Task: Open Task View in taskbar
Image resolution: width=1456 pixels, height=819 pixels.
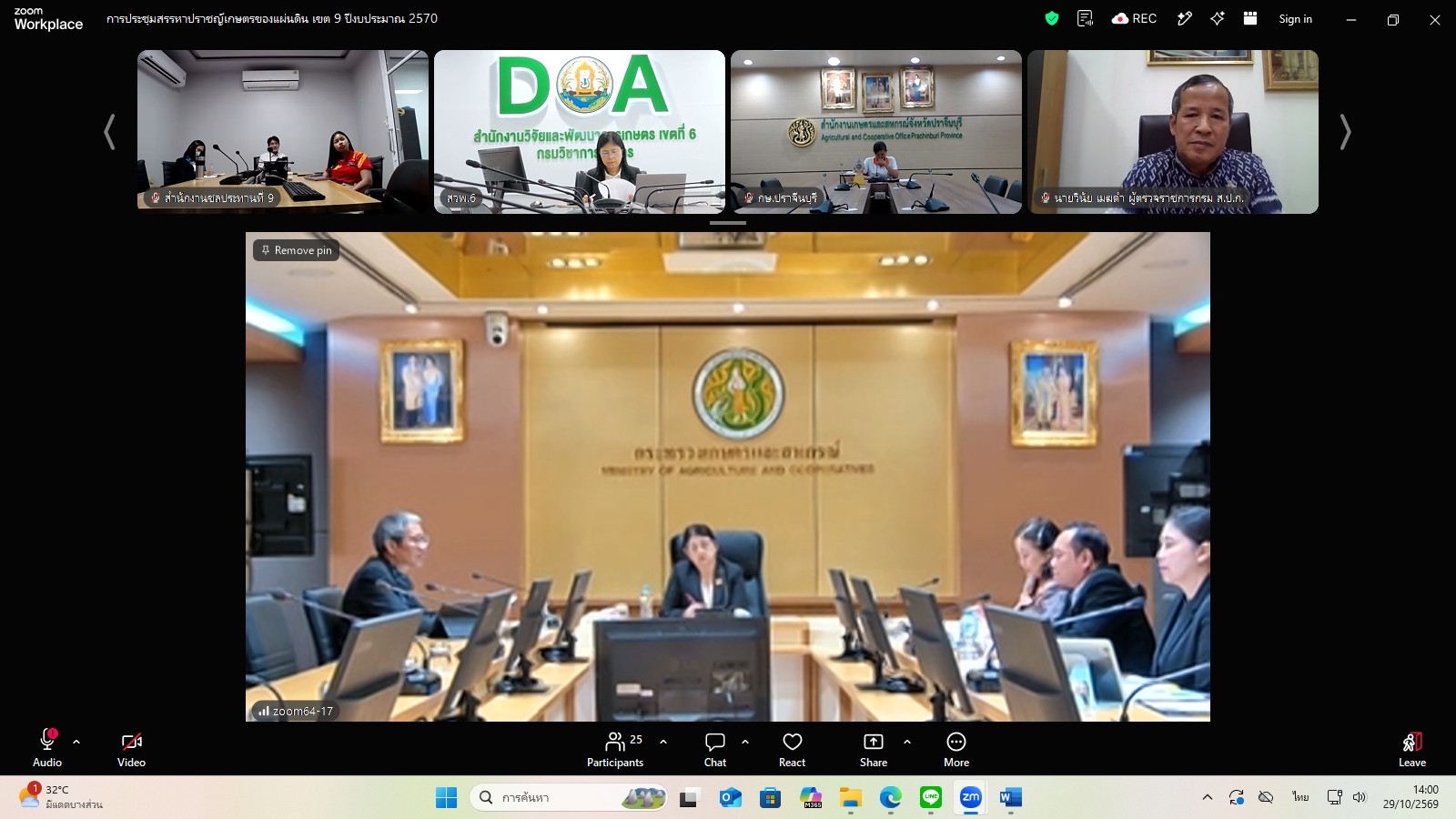Action: pyautogui.click(x=689, y=797)
